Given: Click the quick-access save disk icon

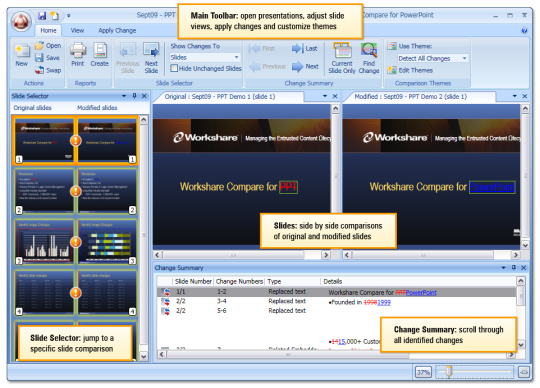Looking at the screenshot, I should pos(42,15).
